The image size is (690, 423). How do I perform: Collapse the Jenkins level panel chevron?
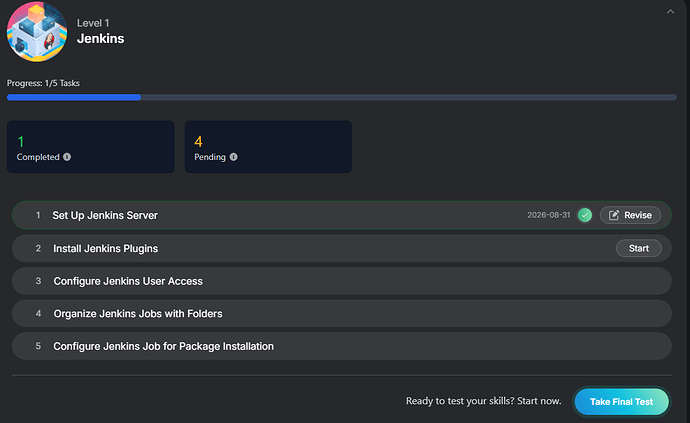(x=670, y=12)
